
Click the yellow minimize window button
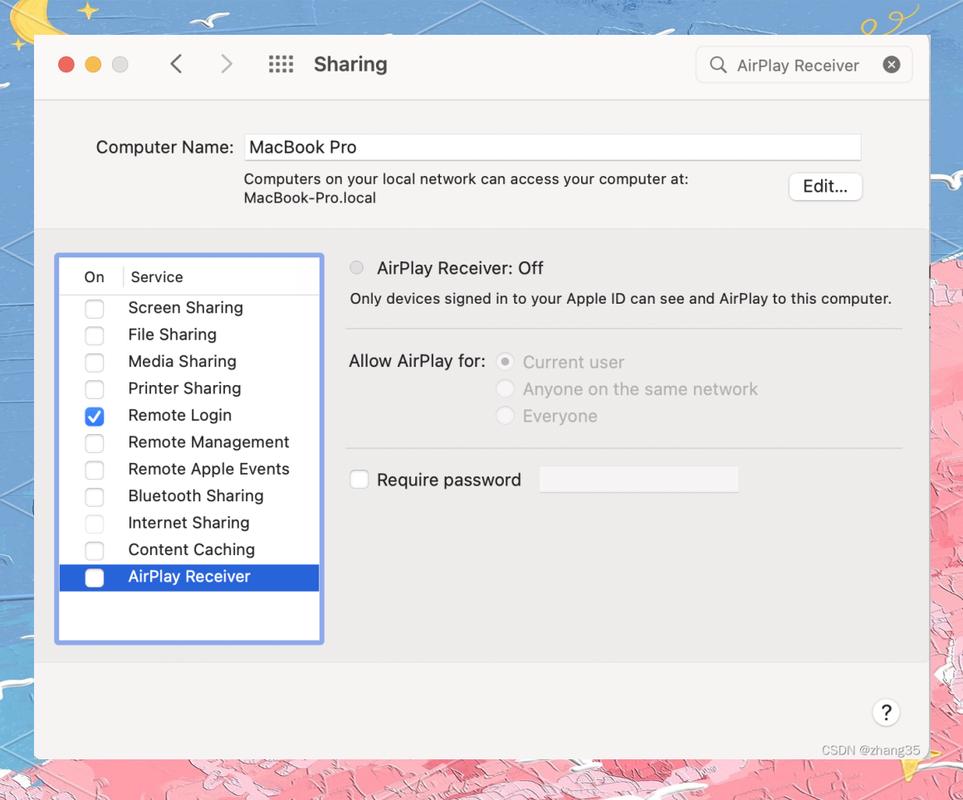click(x=93, y=64)
